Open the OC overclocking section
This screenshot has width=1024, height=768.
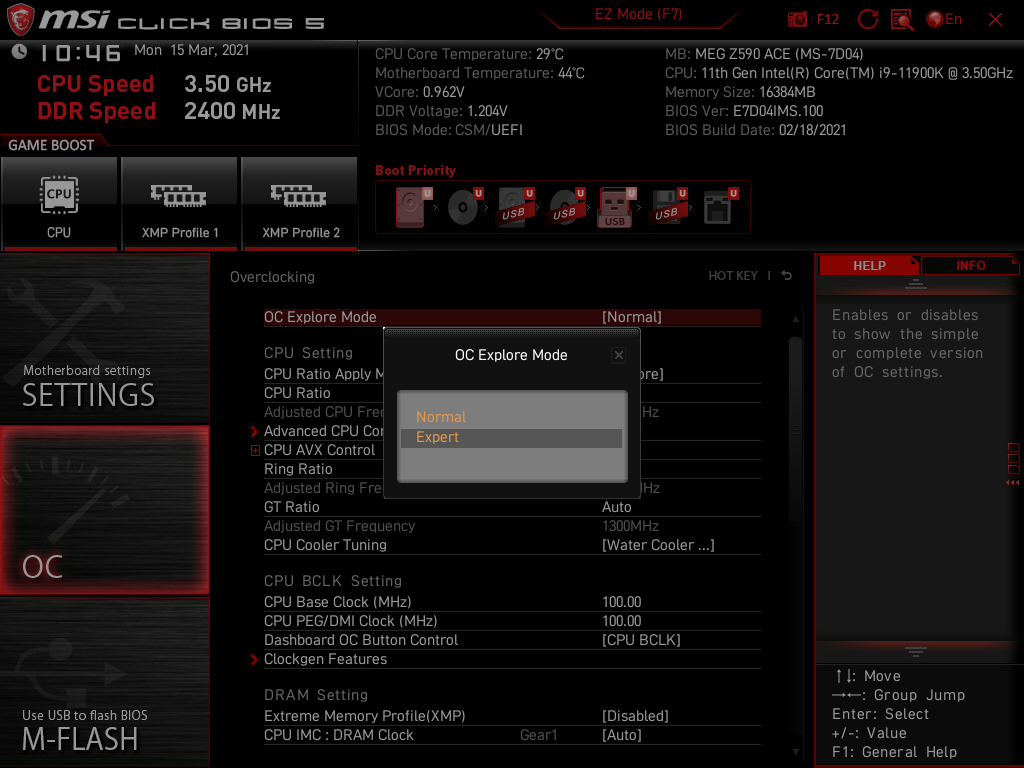pos(104,510)
